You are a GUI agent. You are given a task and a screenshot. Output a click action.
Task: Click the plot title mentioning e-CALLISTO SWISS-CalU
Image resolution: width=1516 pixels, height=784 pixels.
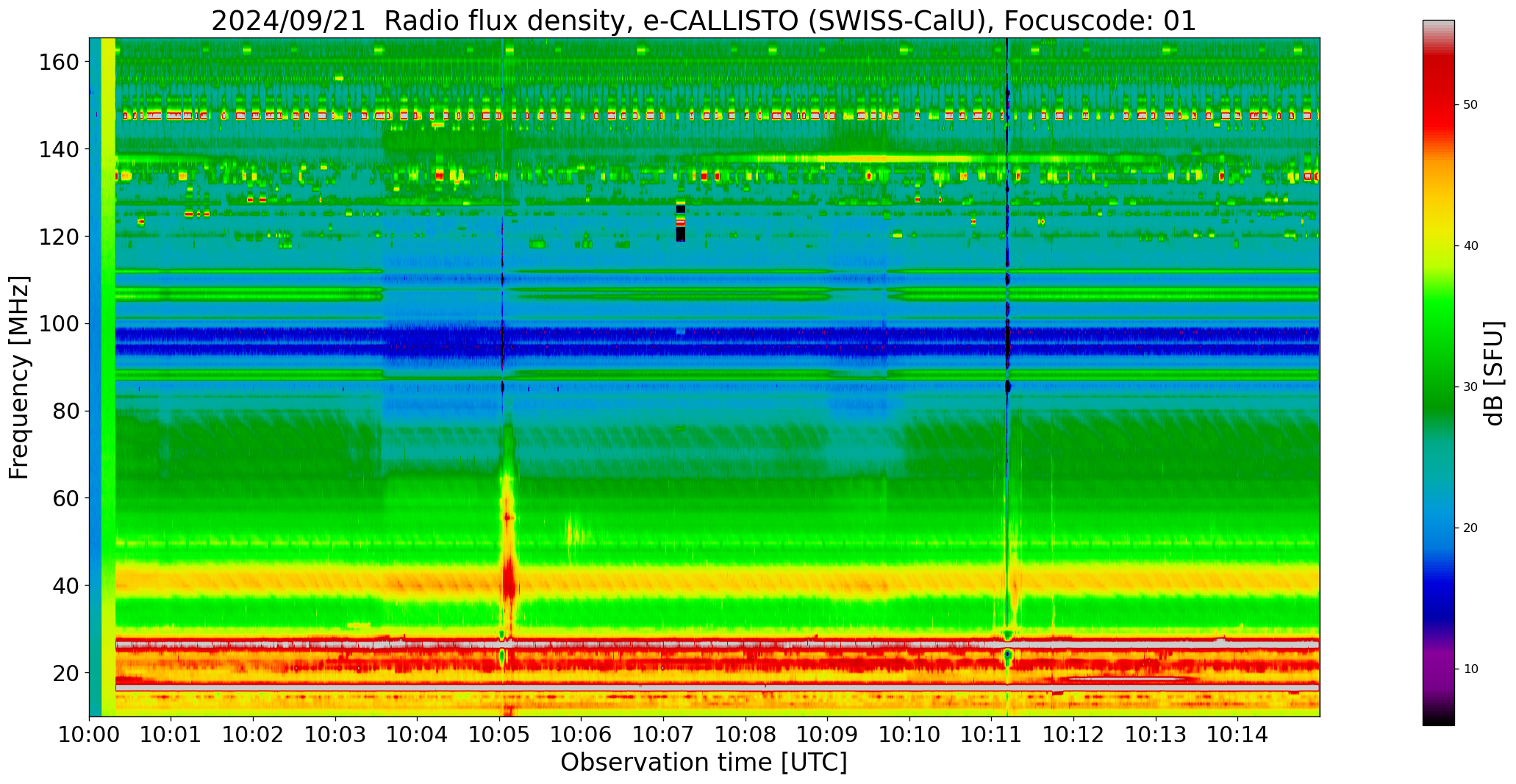pyautogui.click(x=704, y=20)
